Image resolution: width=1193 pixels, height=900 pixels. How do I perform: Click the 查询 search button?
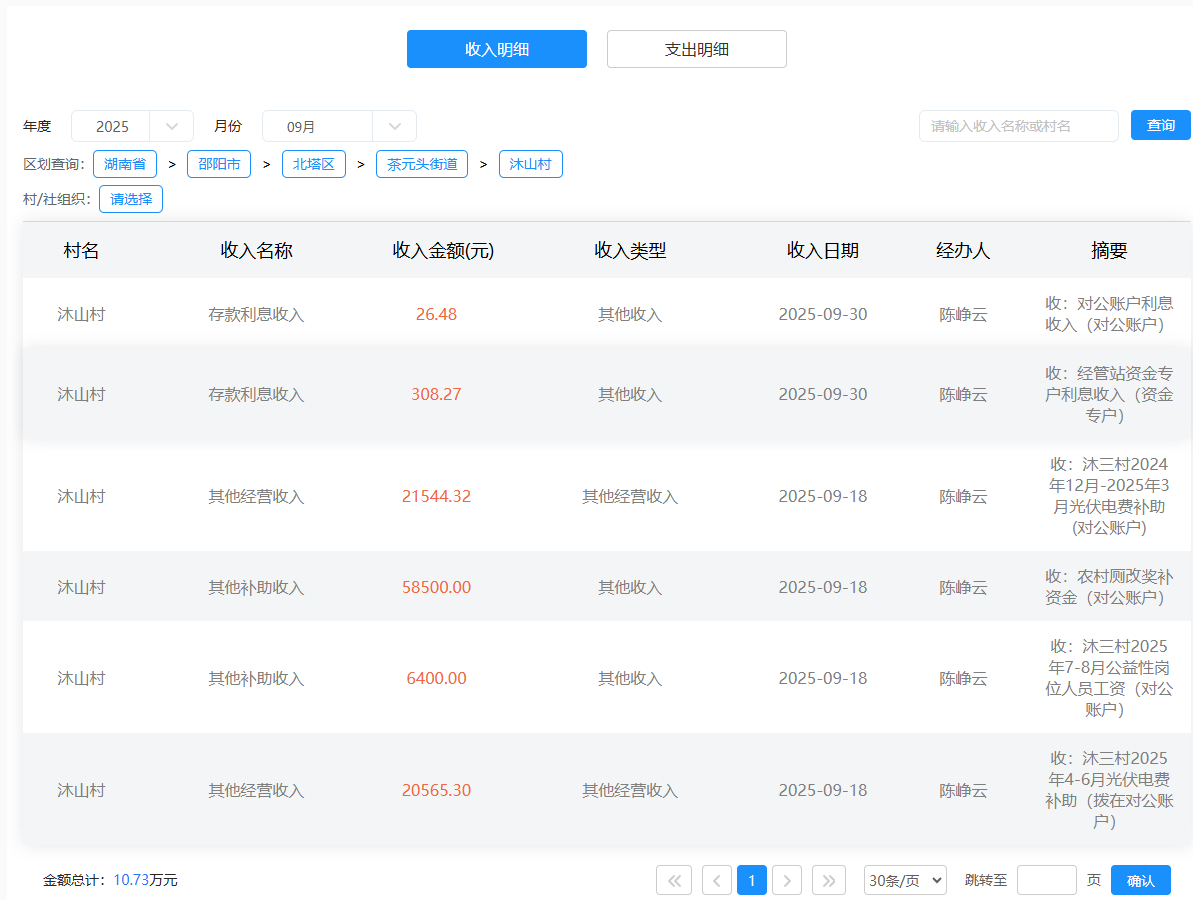(x=1160, y=125)
